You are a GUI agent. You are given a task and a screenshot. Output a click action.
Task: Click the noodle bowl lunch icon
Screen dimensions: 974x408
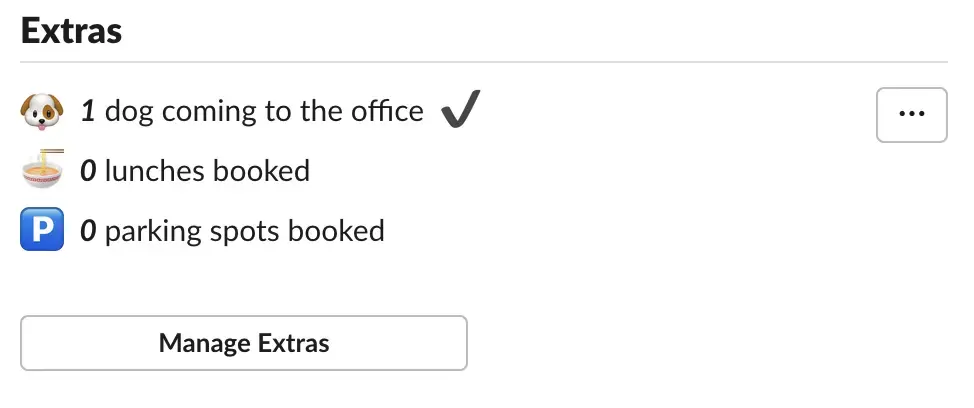(x=42, y=169)
